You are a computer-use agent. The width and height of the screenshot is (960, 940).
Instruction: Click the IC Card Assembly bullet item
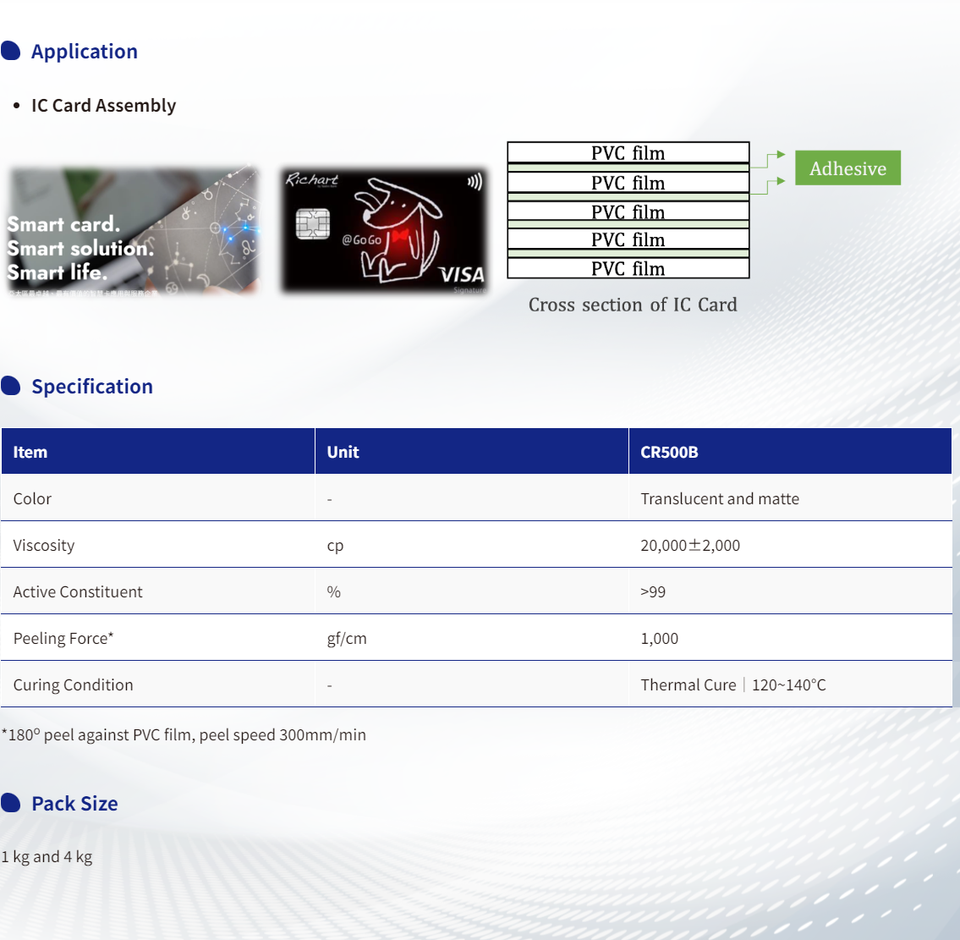103,105
